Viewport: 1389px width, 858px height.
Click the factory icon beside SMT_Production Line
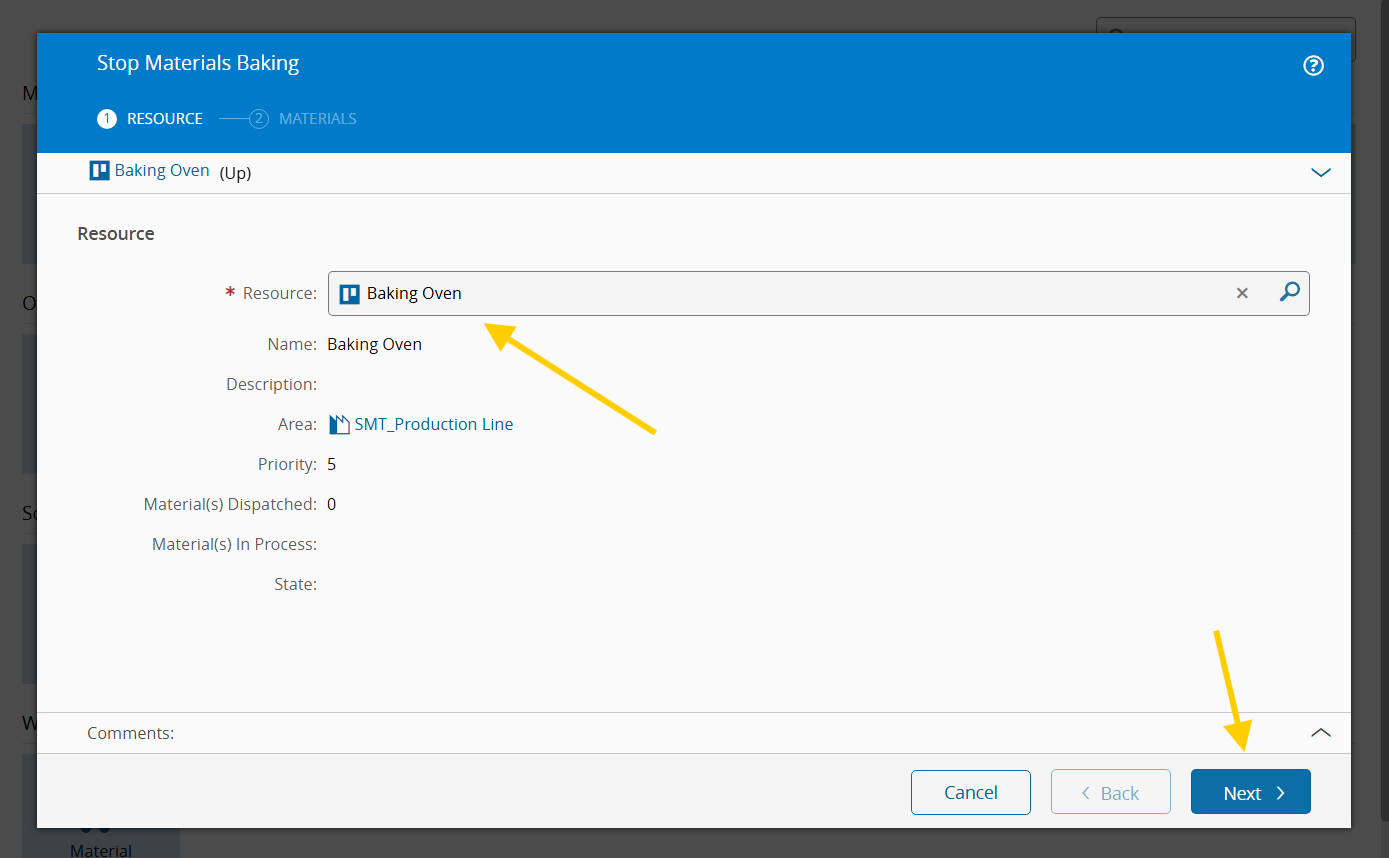pyautogui.click(x=339, y=425)
